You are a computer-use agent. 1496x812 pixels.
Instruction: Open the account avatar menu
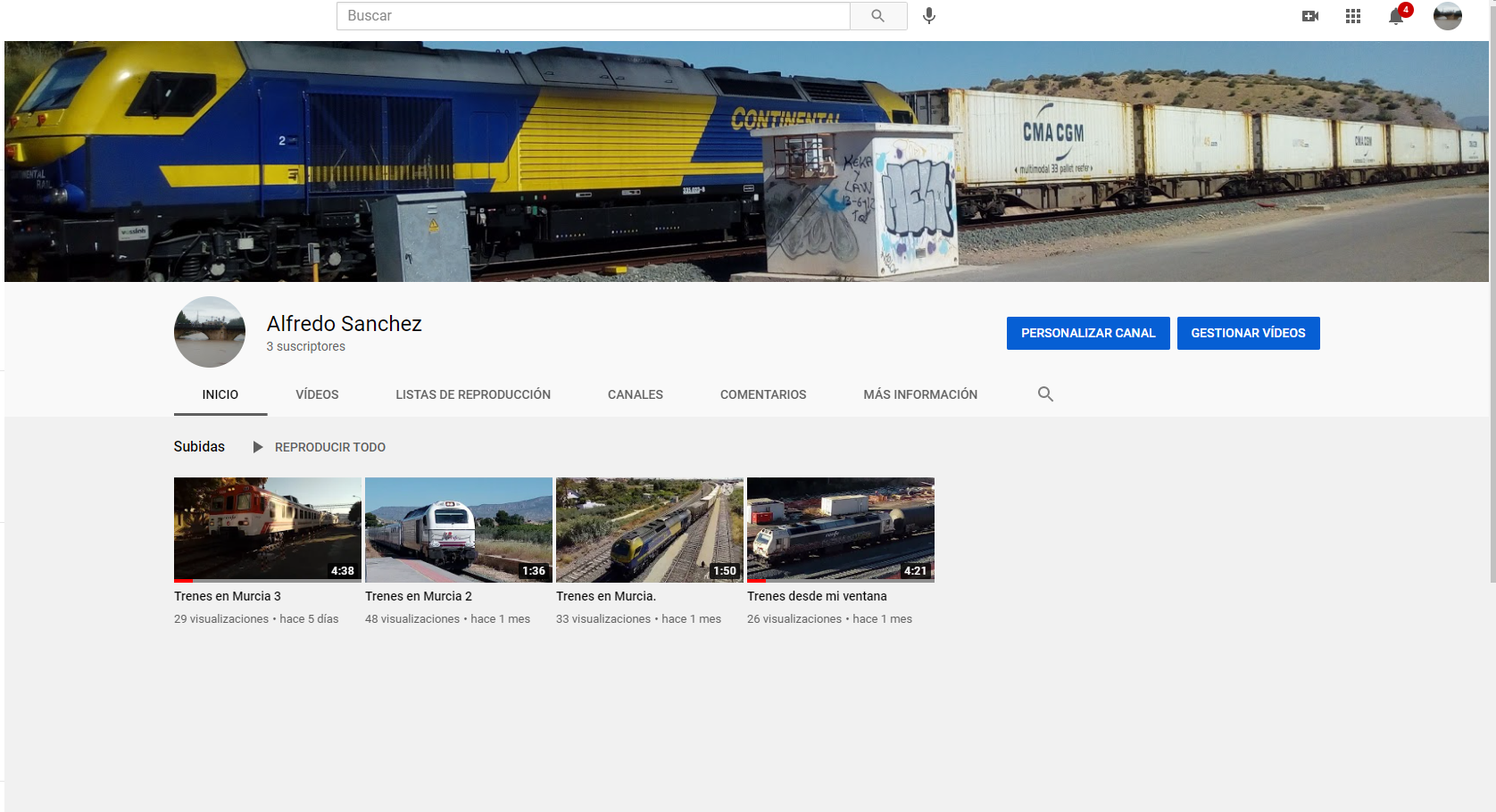click(x=1448, y=16)
